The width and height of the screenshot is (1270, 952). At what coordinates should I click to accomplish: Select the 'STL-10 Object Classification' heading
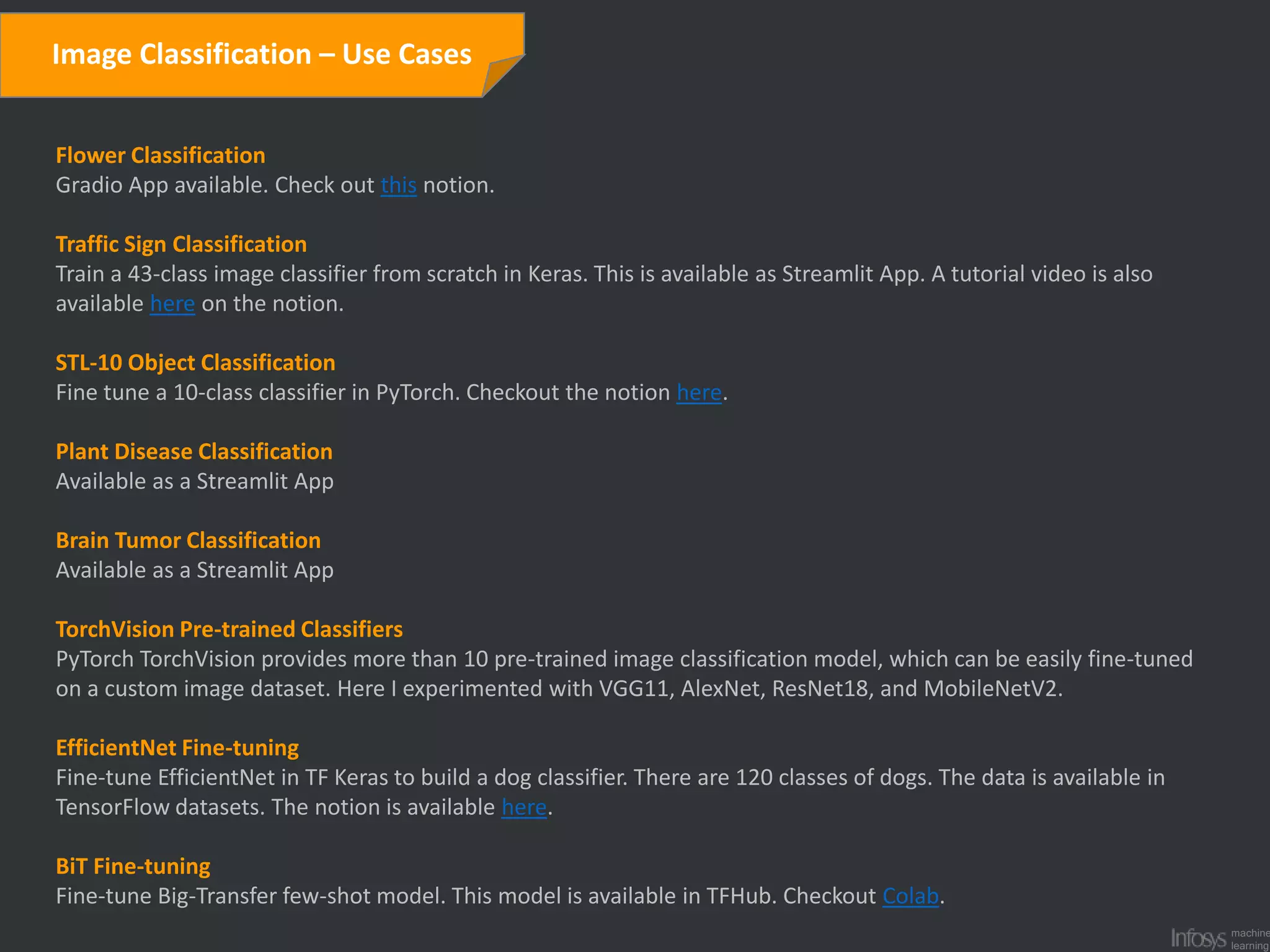195,363
